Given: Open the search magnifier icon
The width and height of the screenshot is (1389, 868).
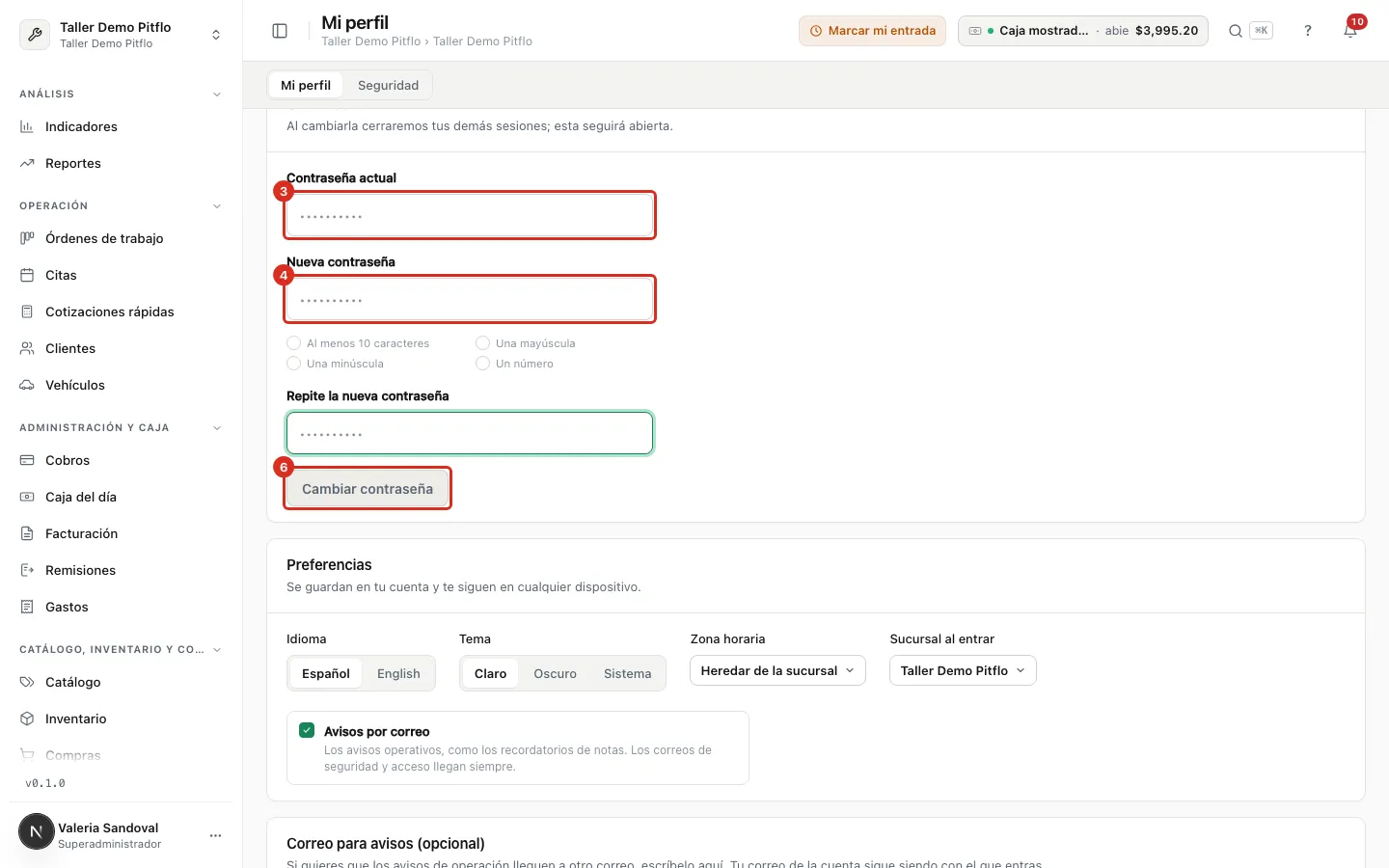Looking at the screenshot, I should point(1235,31).
